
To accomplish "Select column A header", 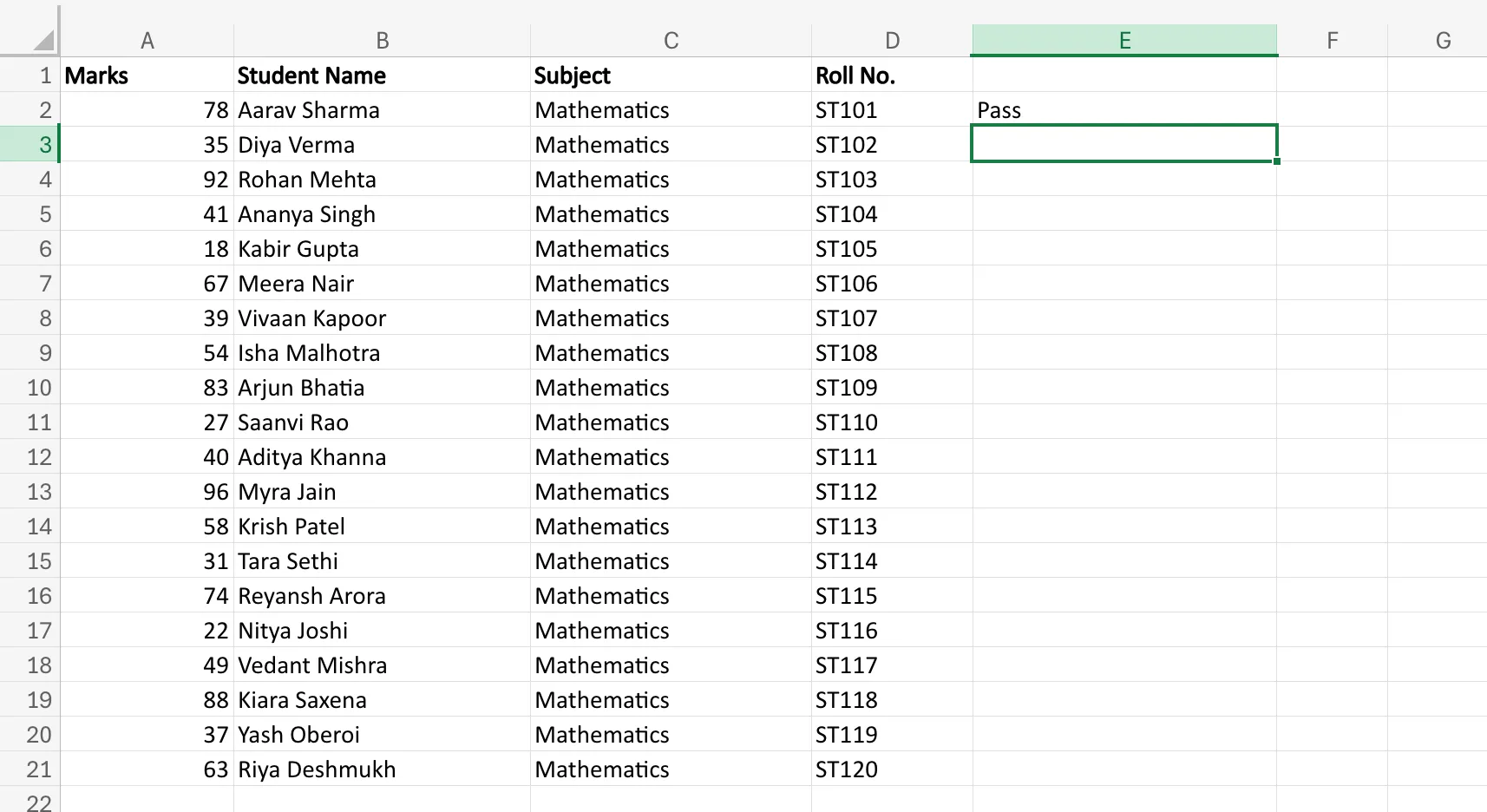I will pos(147,39).
